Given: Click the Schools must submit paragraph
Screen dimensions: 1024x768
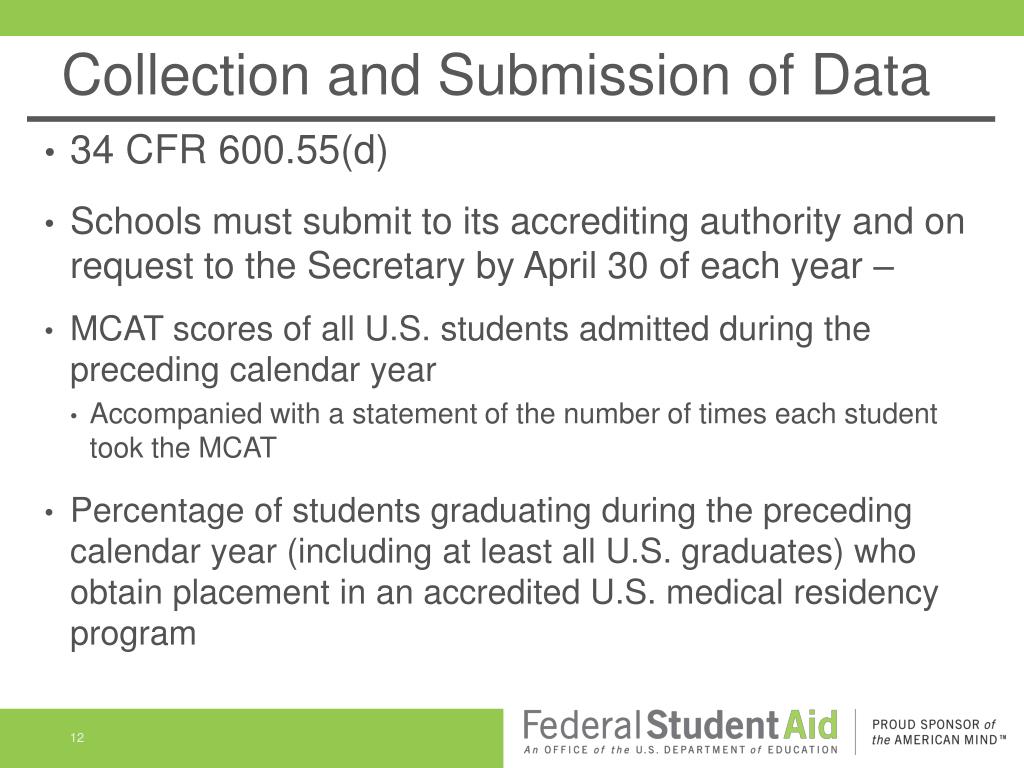Looking at the screenshot, I should 517,243.
